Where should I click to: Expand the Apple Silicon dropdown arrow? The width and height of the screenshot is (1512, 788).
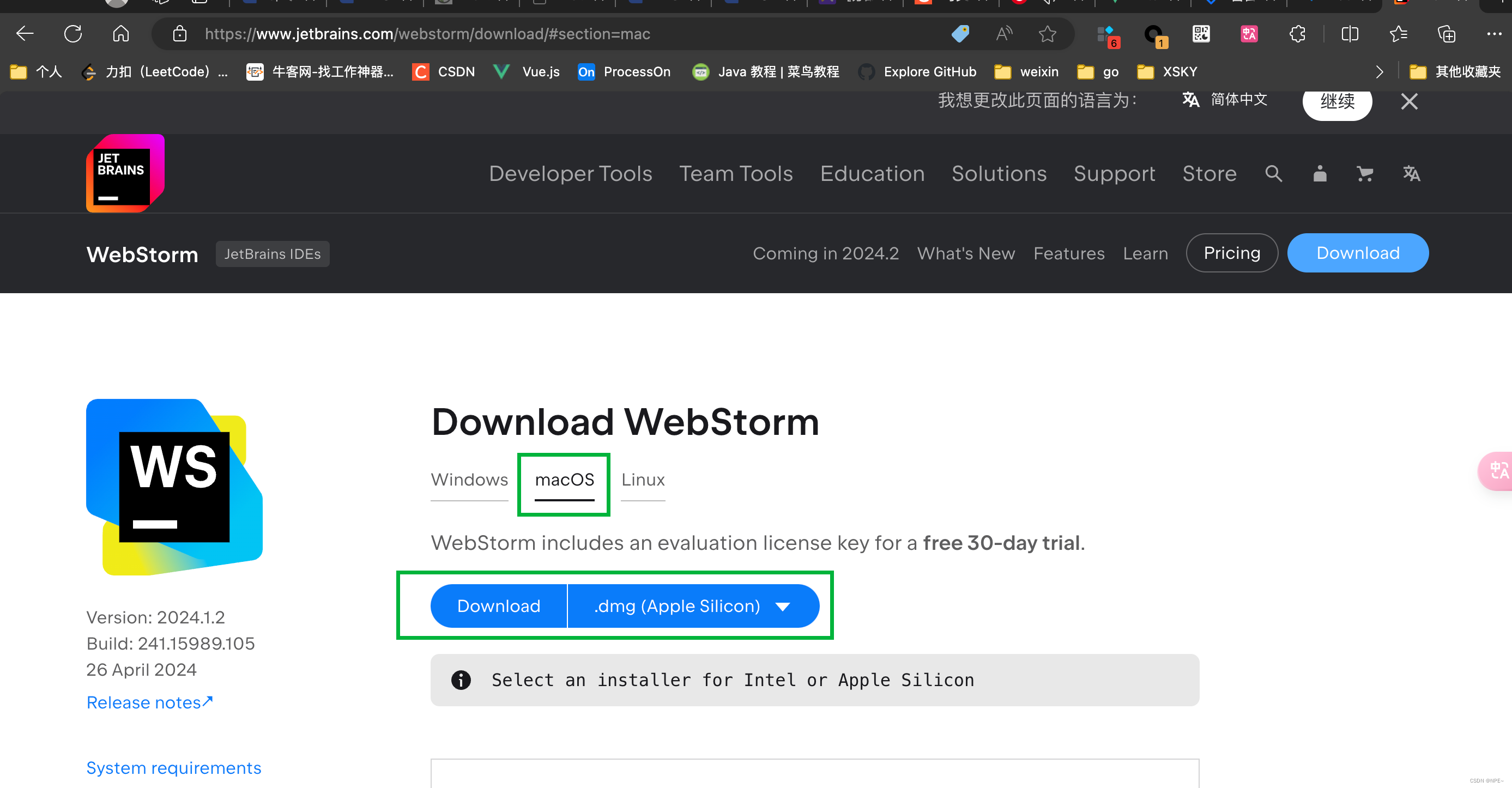(783, 605)
